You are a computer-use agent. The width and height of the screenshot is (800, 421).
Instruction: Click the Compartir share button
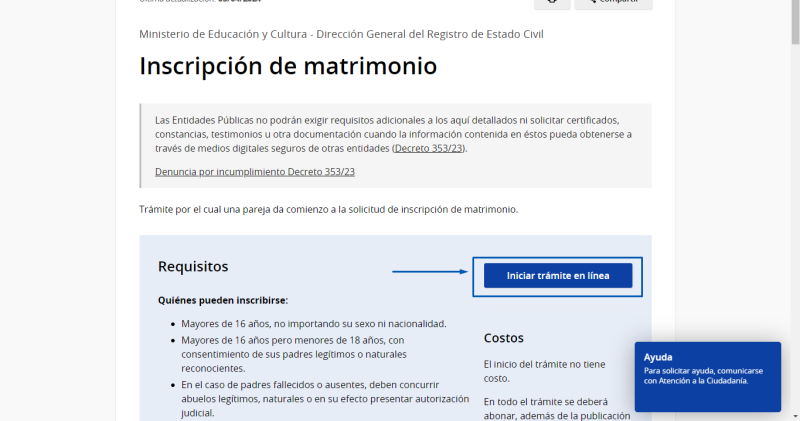[x=613, y=3]
